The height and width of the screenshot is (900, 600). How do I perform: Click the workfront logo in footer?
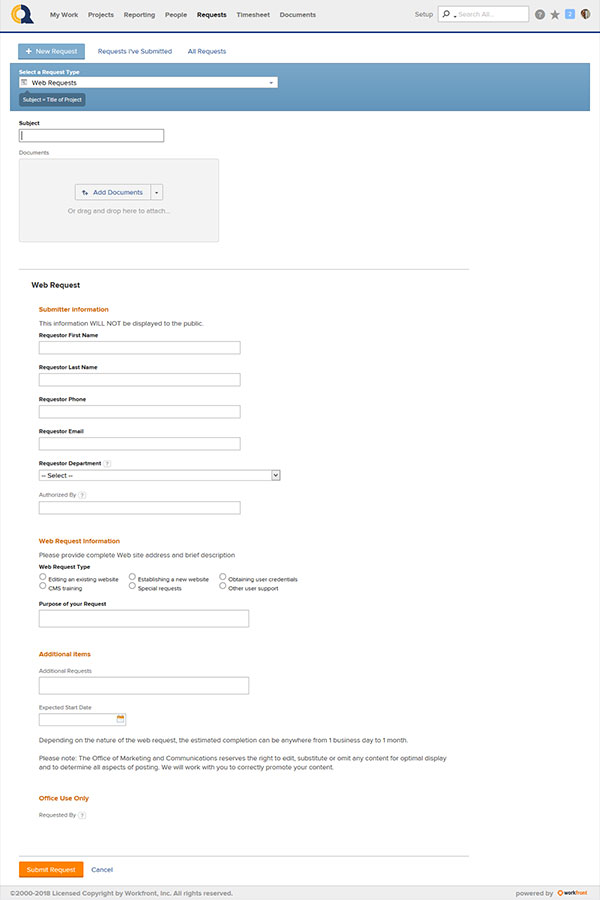click(572, 893)
